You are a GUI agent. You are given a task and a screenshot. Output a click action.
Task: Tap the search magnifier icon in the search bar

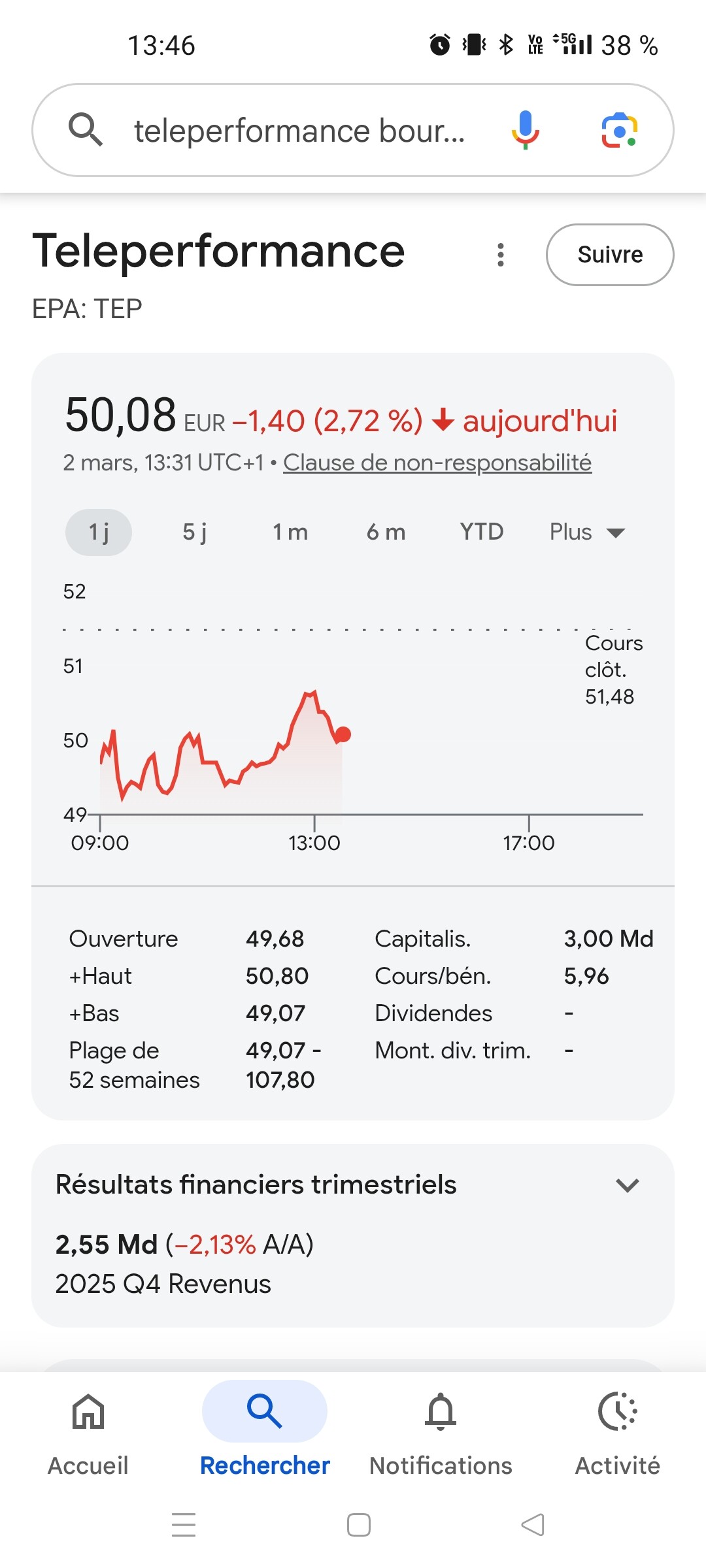click(86, 129)
